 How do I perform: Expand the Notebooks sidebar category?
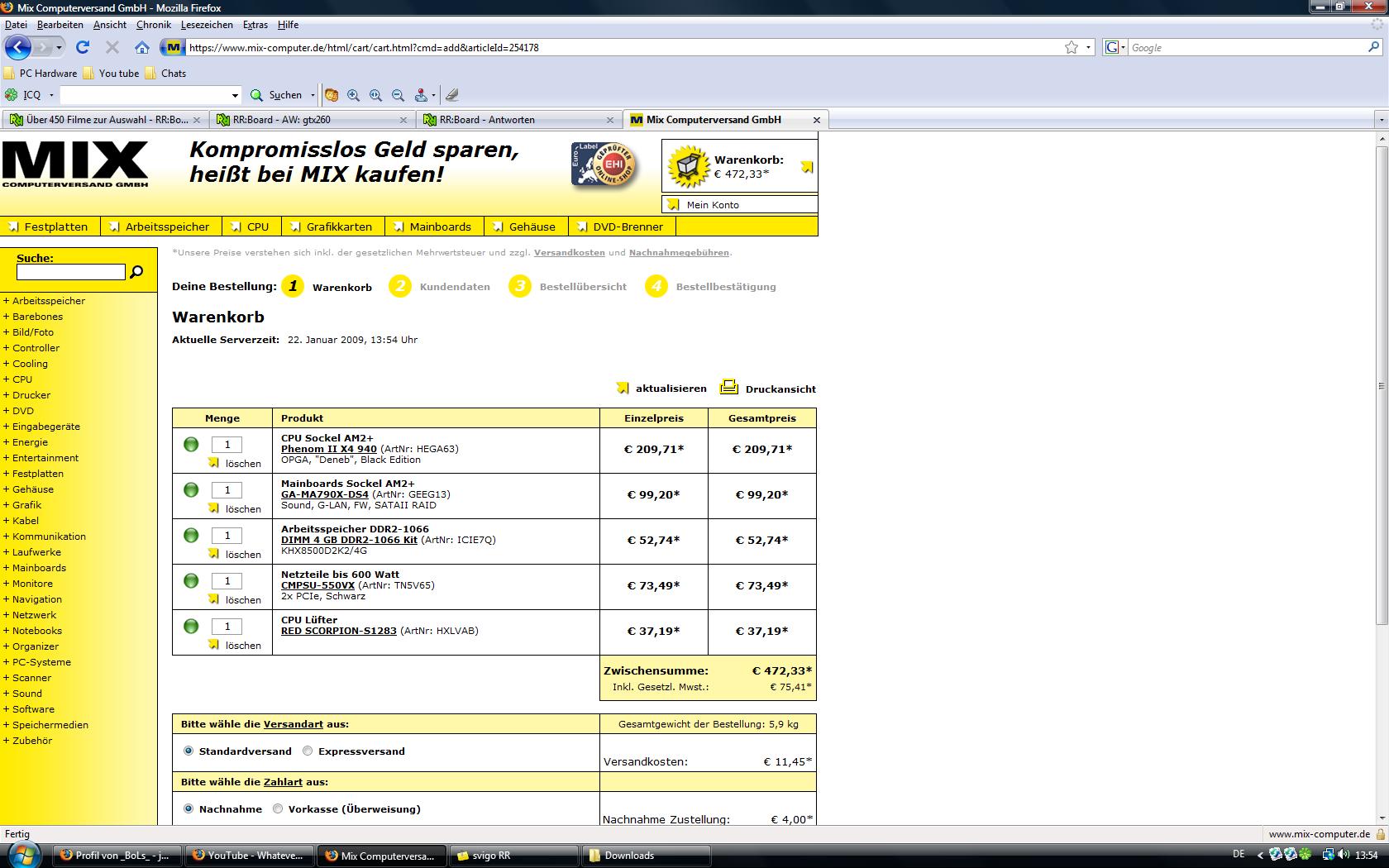tap(33, 631)
